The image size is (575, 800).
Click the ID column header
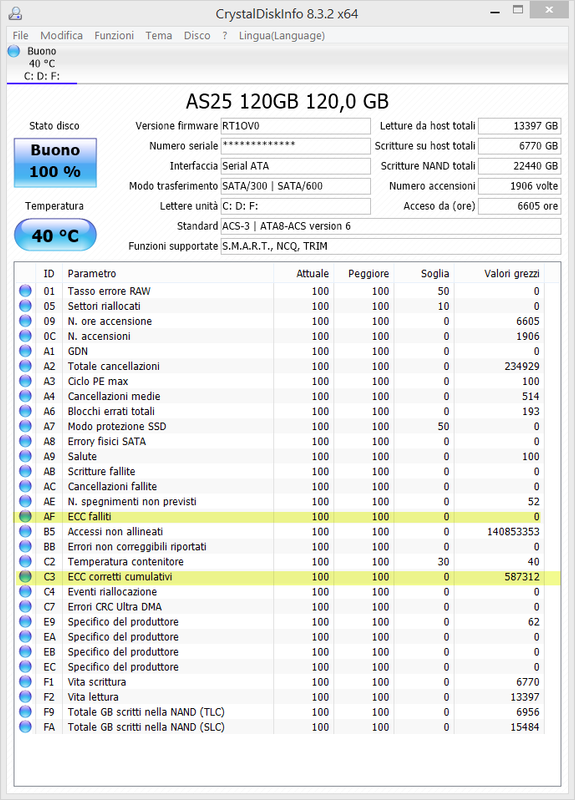pyautogui.click(x=49, y=273)
